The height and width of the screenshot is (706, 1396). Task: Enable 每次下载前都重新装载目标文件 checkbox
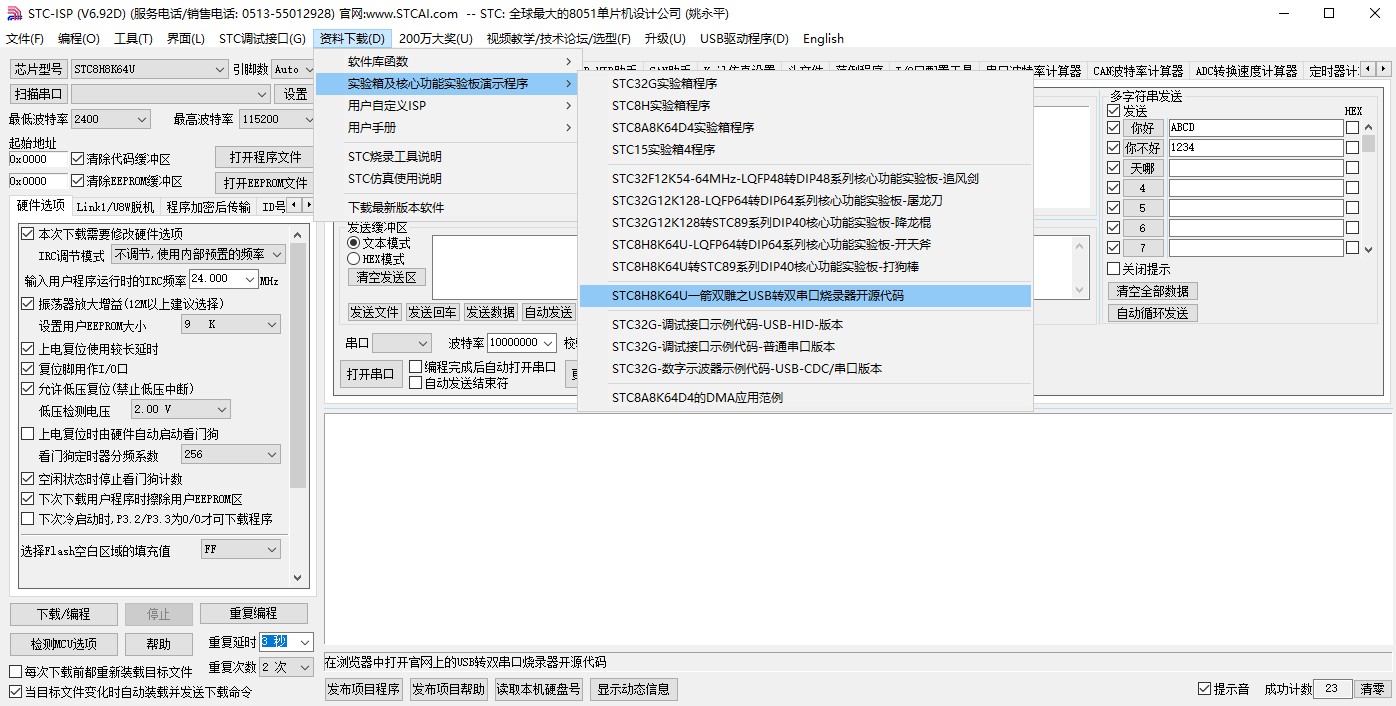coord(15,672)
